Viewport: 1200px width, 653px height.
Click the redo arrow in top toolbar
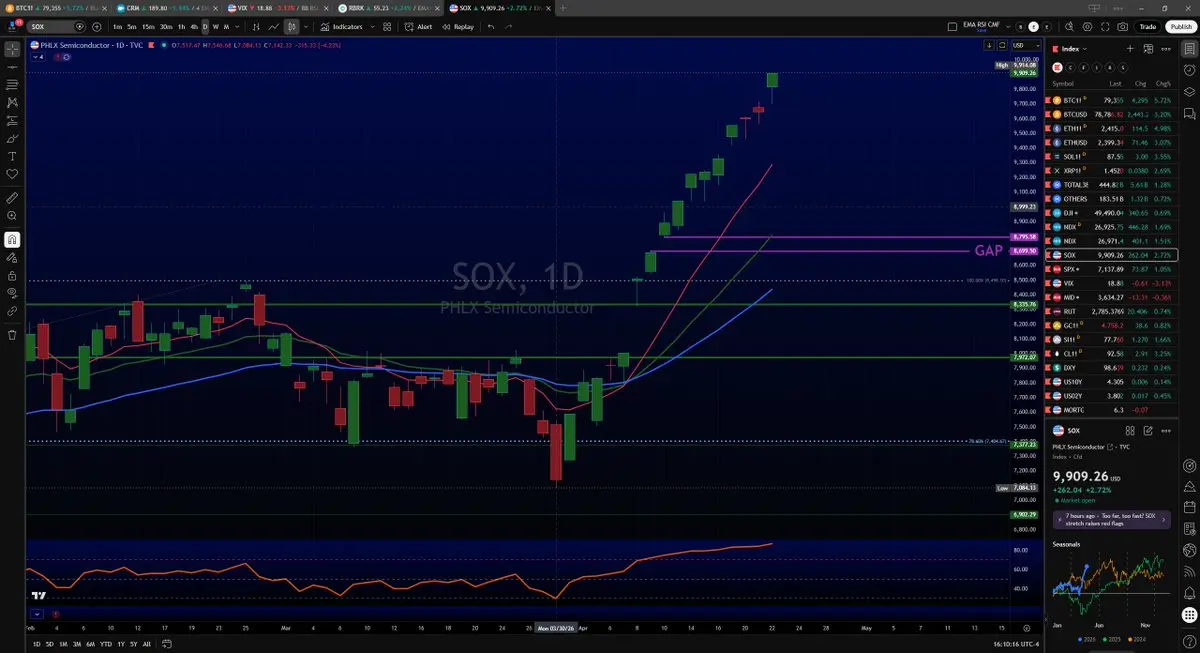point(508,26)
